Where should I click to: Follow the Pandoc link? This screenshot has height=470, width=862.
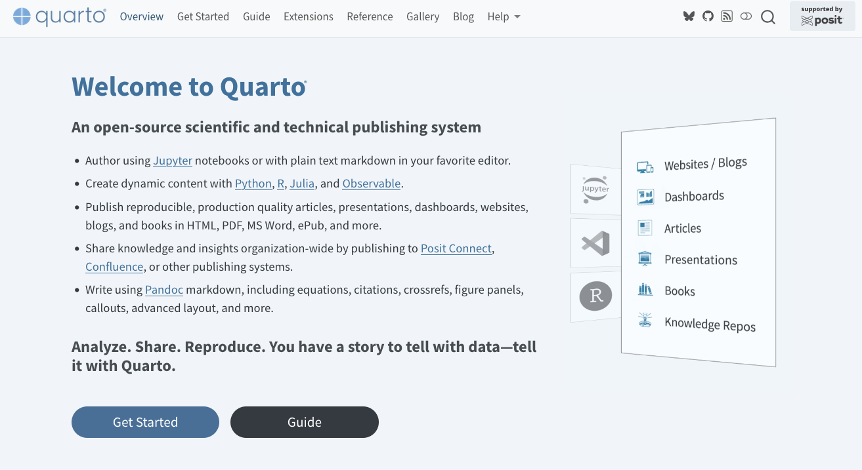(163, 290)
